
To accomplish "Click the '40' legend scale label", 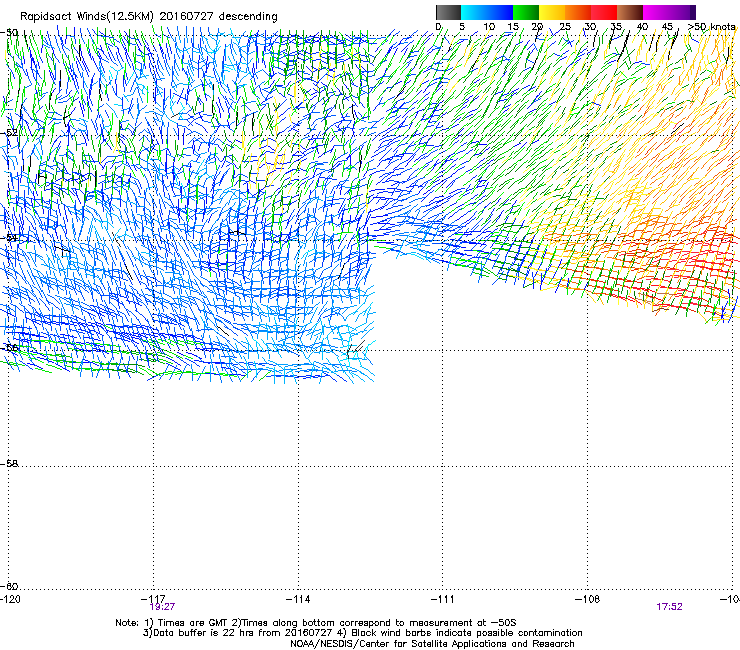I will pos(642,27).
